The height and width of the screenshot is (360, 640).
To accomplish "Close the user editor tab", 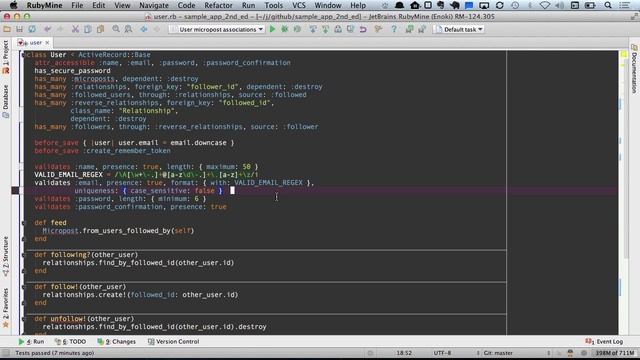I will (47, 42).
